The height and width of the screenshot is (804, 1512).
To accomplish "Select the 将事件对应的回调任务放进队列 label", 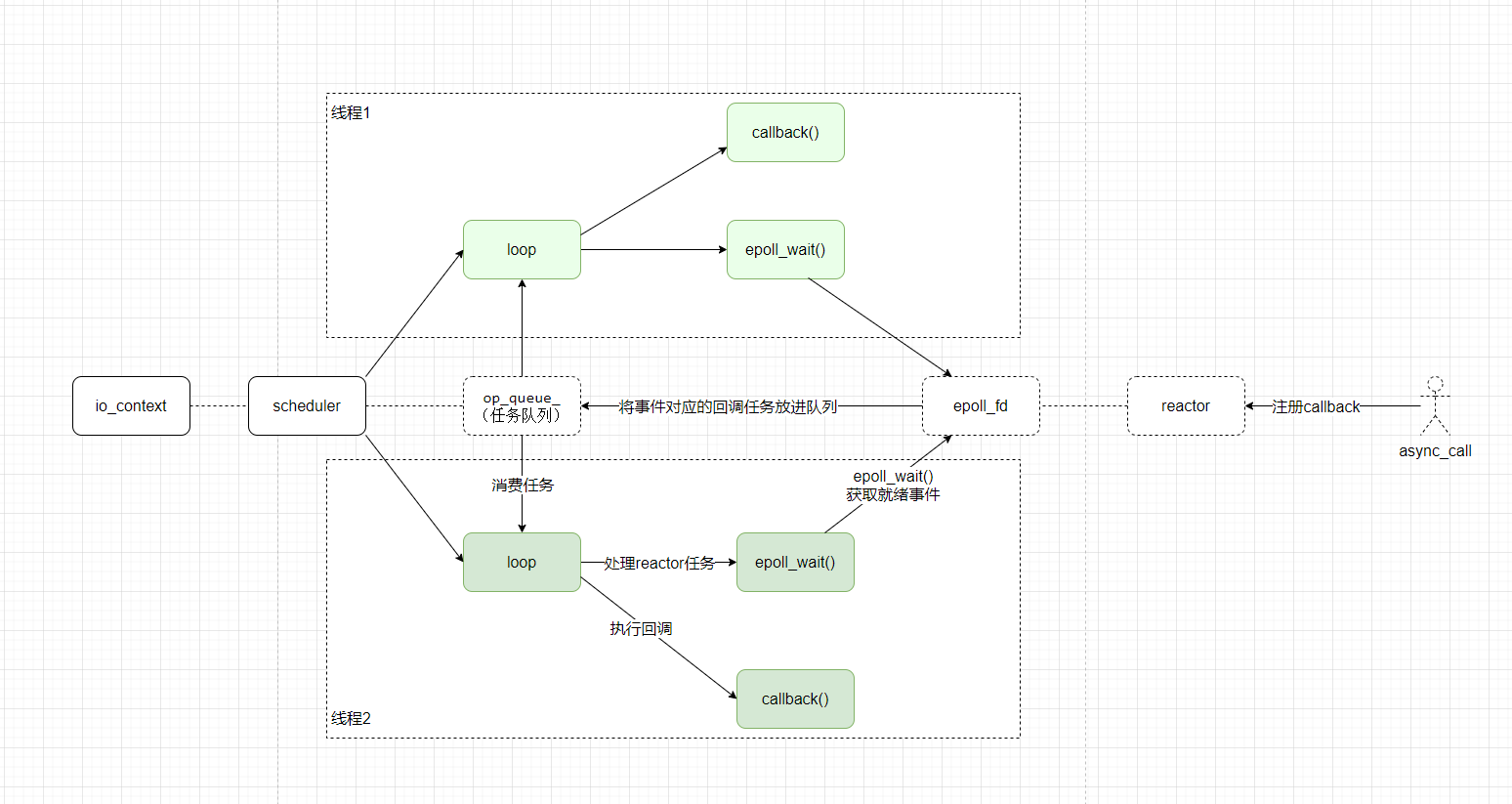I will [728, 406].
